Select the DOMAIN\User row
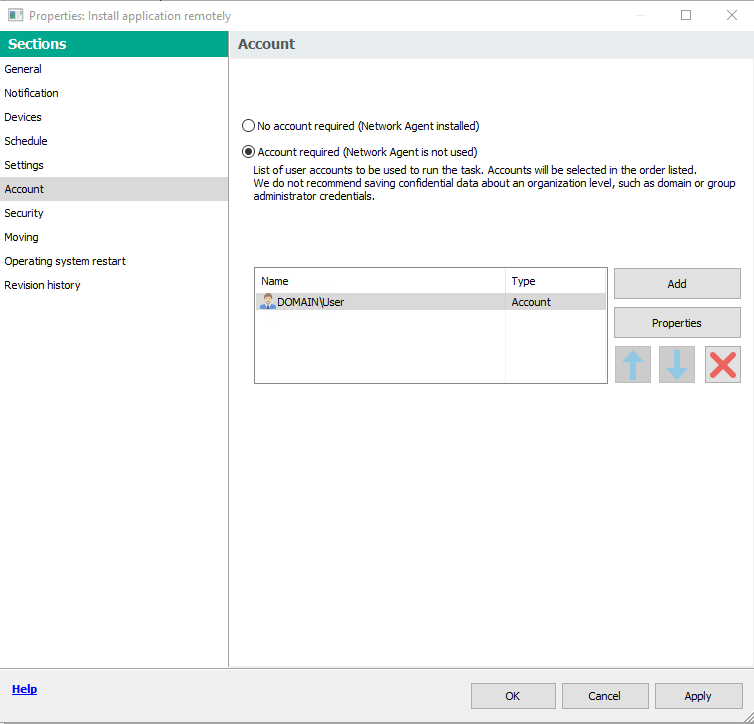Screen dimensions: 754x724 click(x=430, y=301)
